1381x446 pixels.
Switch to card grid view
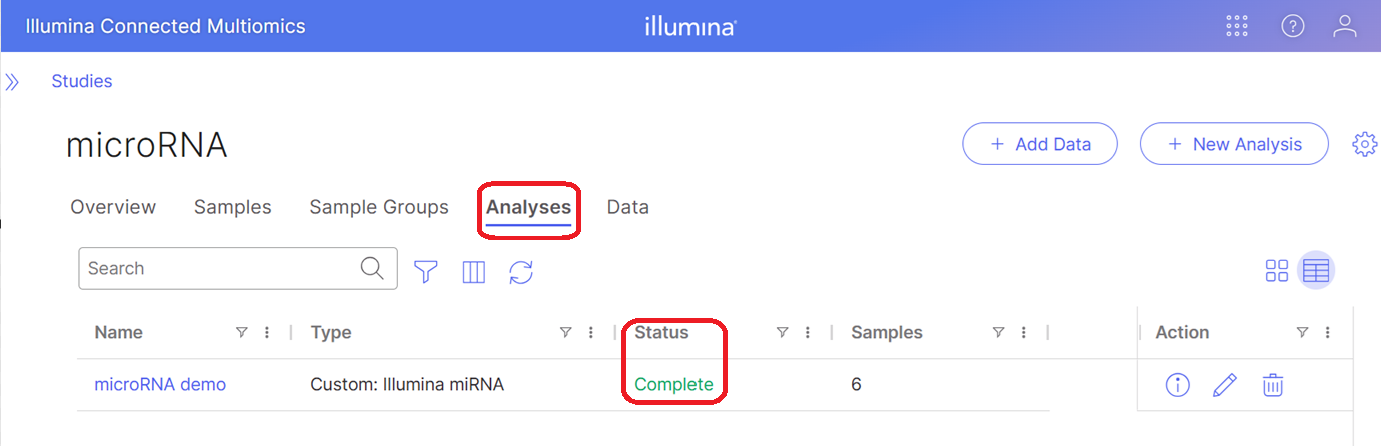click(x=1277, y=270)
